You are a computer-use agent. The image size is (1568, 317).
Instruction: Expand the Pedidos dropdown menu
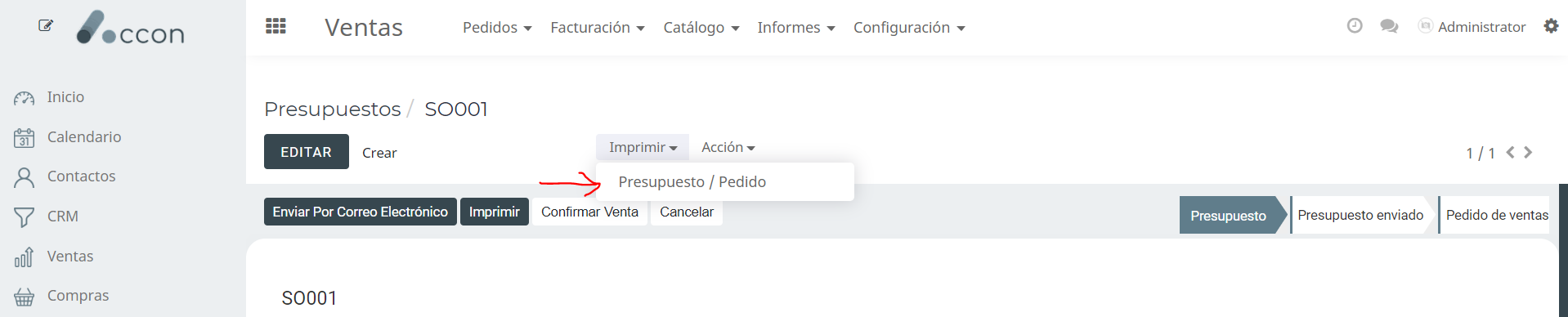point(497,28)
